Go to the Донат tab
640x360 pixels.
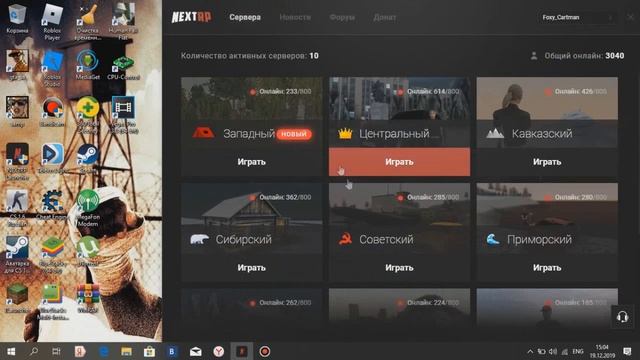pyautogui.click(x=384, y=17)
